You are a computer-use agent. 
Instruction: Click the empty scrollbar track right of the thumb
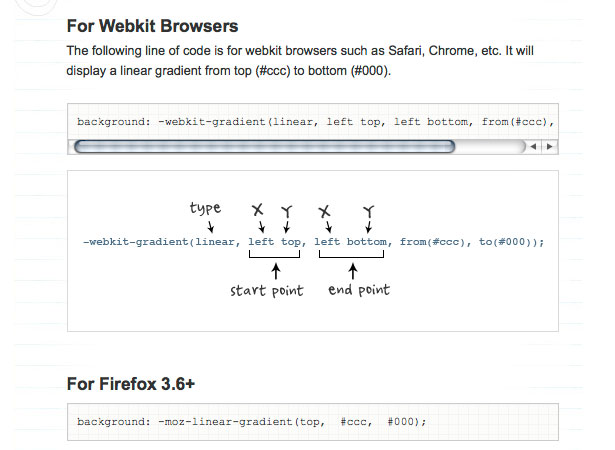click(x=490, y=147)
